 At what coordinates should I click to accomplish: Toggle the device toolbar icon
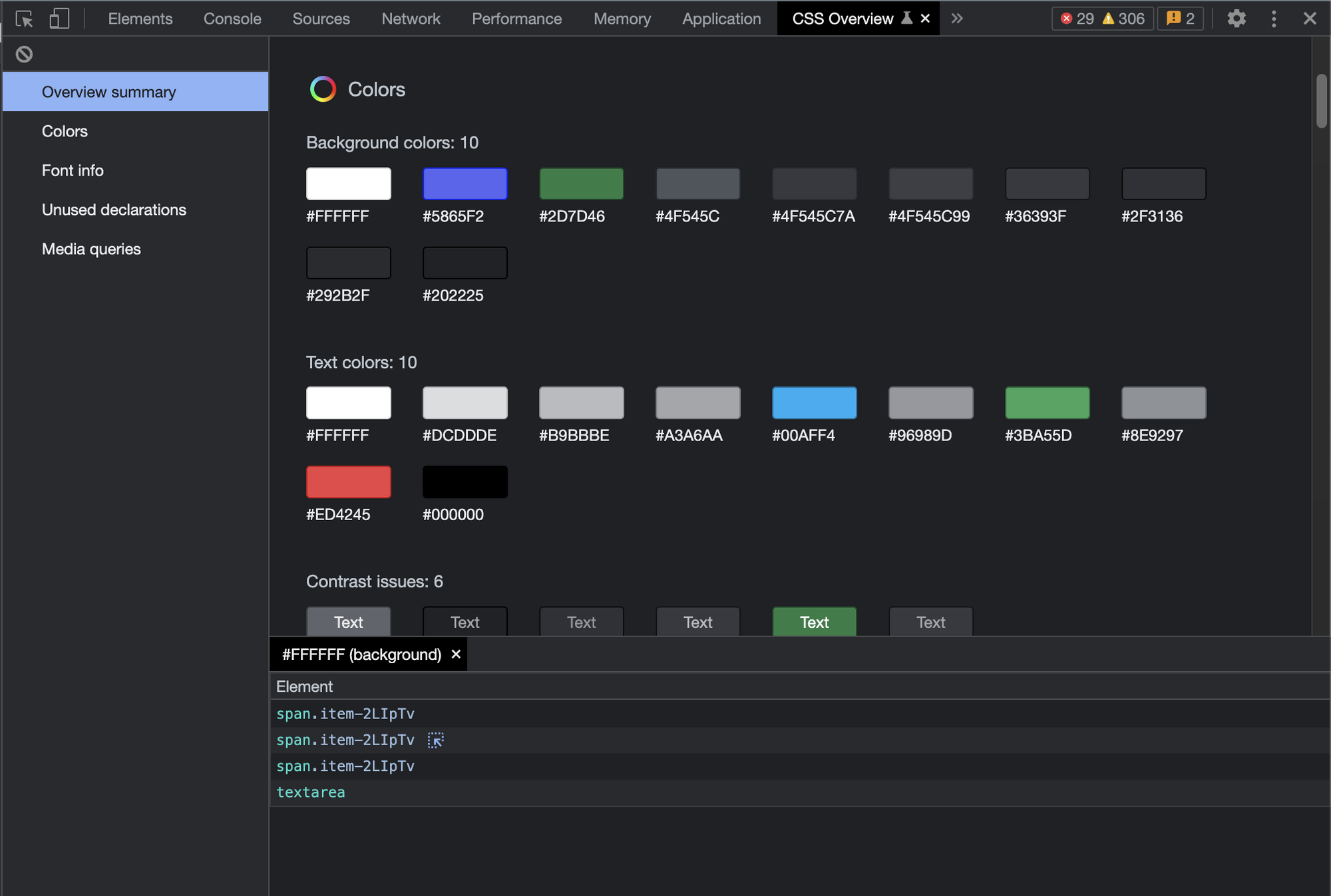pos(59,19)
